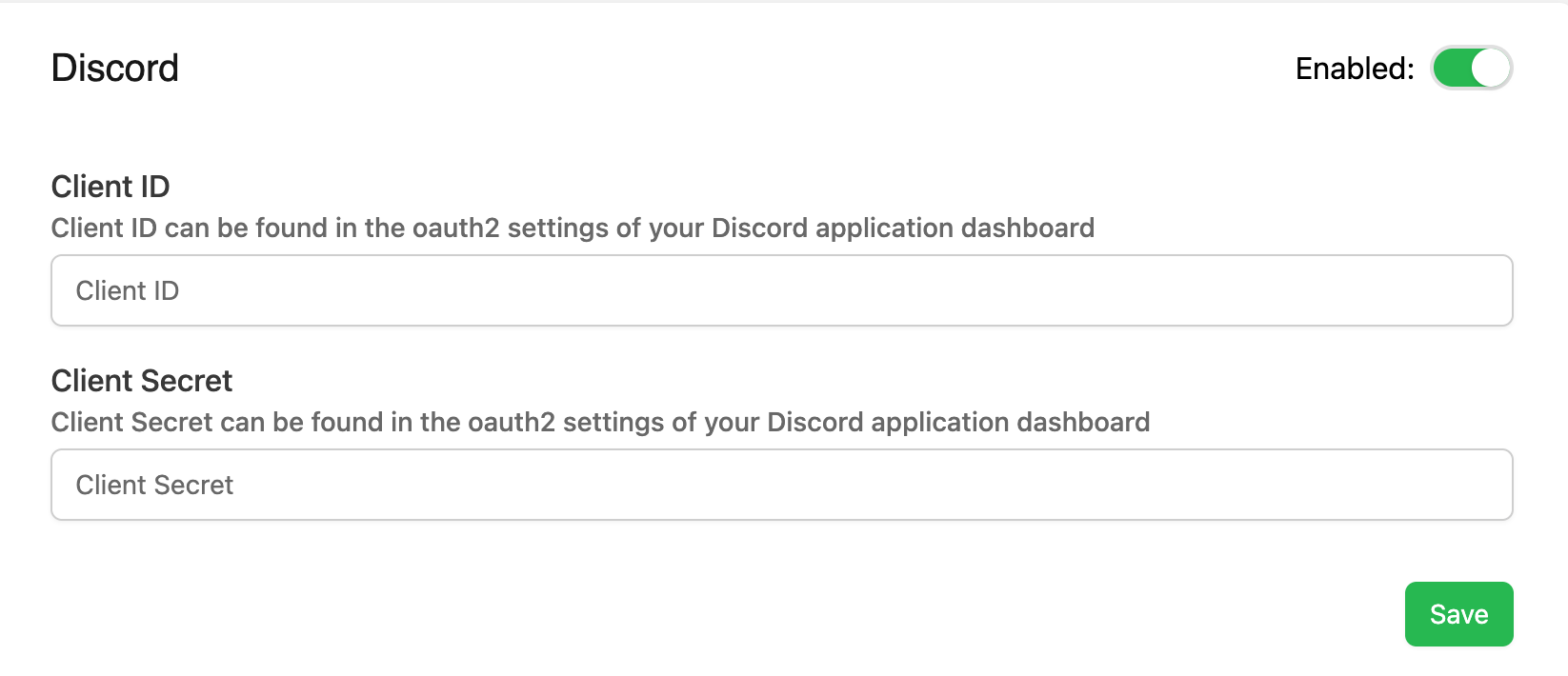Screen dimensions: 1568x676
Task: Click the Client ID helper description text
Action: pos(573,229)
